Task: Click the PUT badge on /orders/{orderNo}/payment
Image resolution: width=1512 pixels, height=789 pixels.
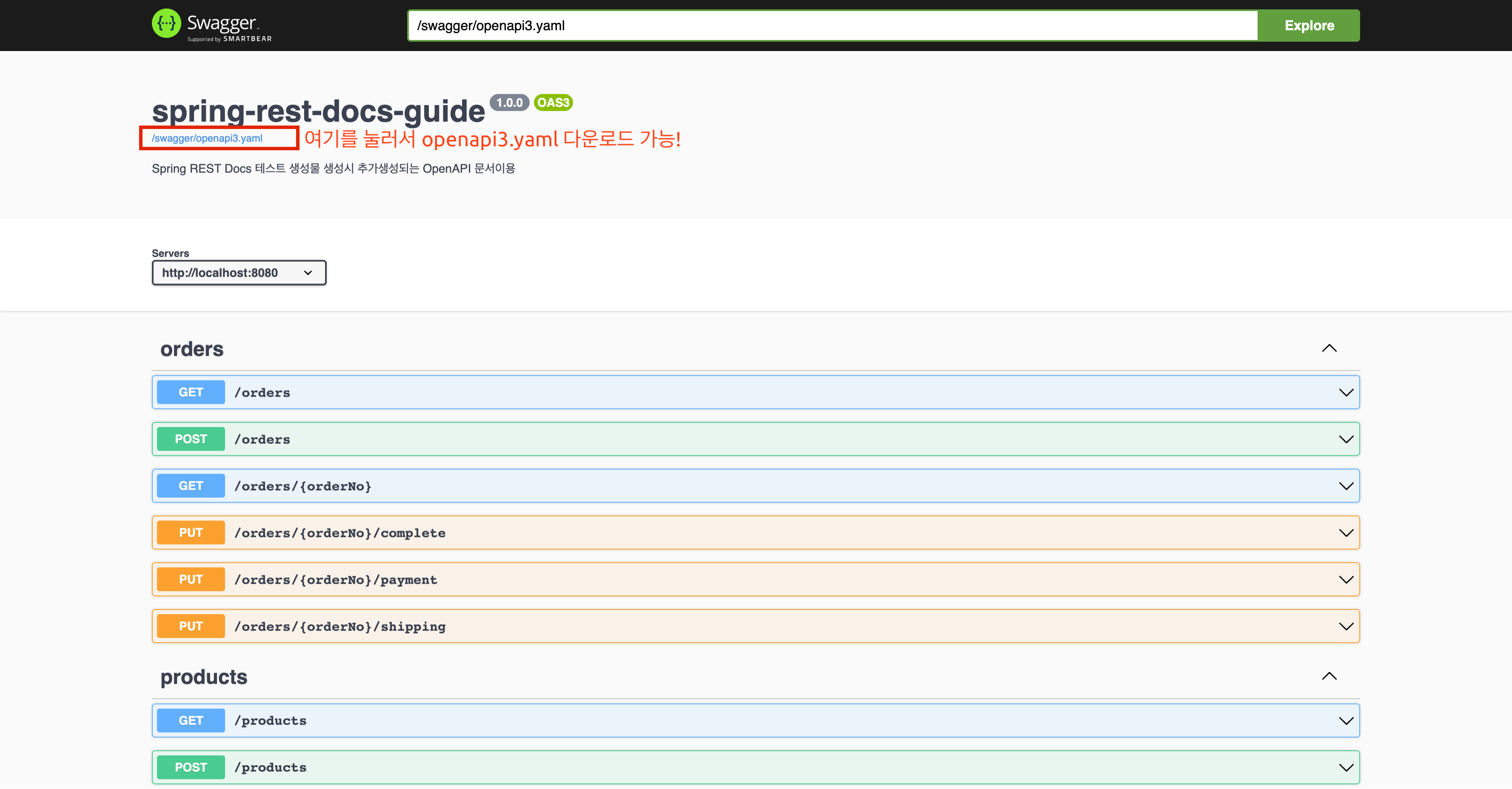Action: (190, 579)
